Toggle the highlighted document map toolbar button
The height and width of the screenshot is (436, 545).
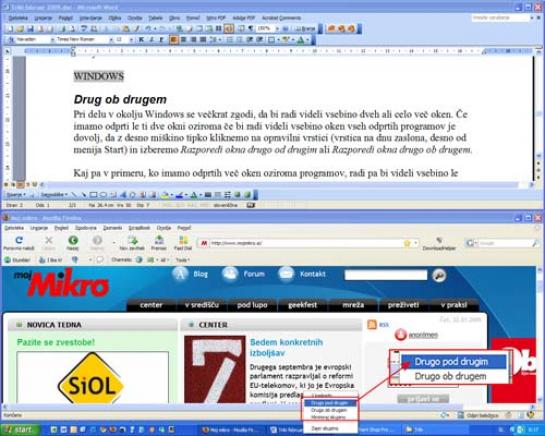click(x=229, y=29)
